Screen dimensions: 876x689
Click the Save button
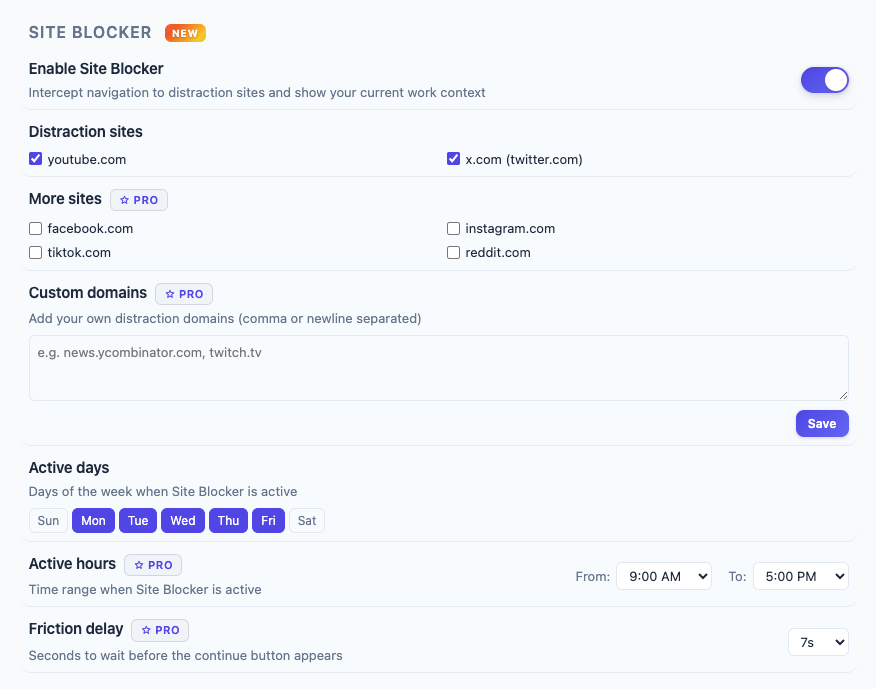click(821, 423)
